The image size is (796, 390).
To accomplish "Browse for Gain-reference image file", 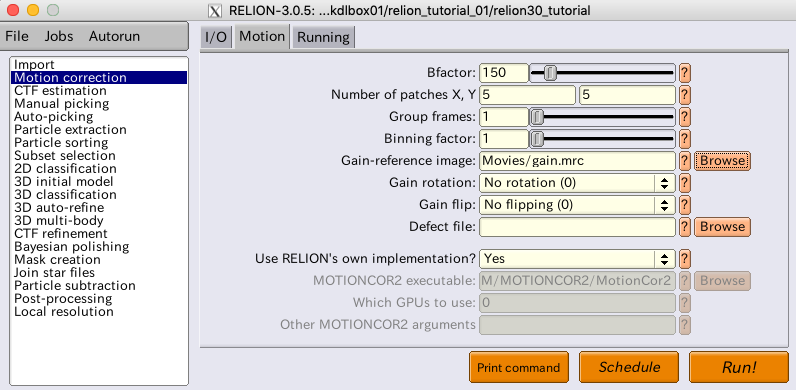I will point(722,161).
